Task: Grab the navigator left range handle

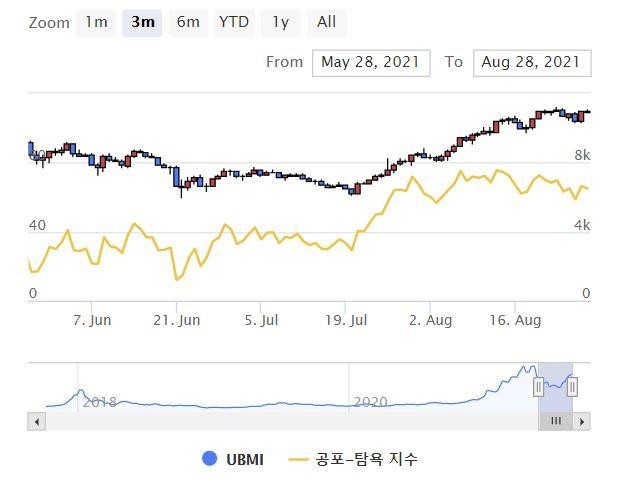Action: (x=538, y=387)
